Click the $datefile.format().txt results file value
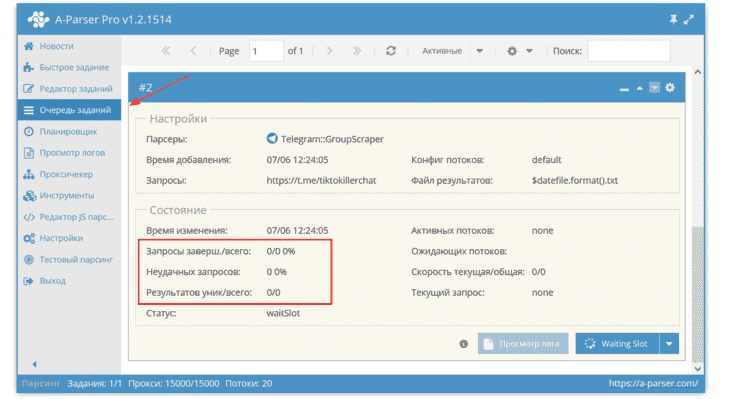 pyautogui.click(x=575, y=180)
